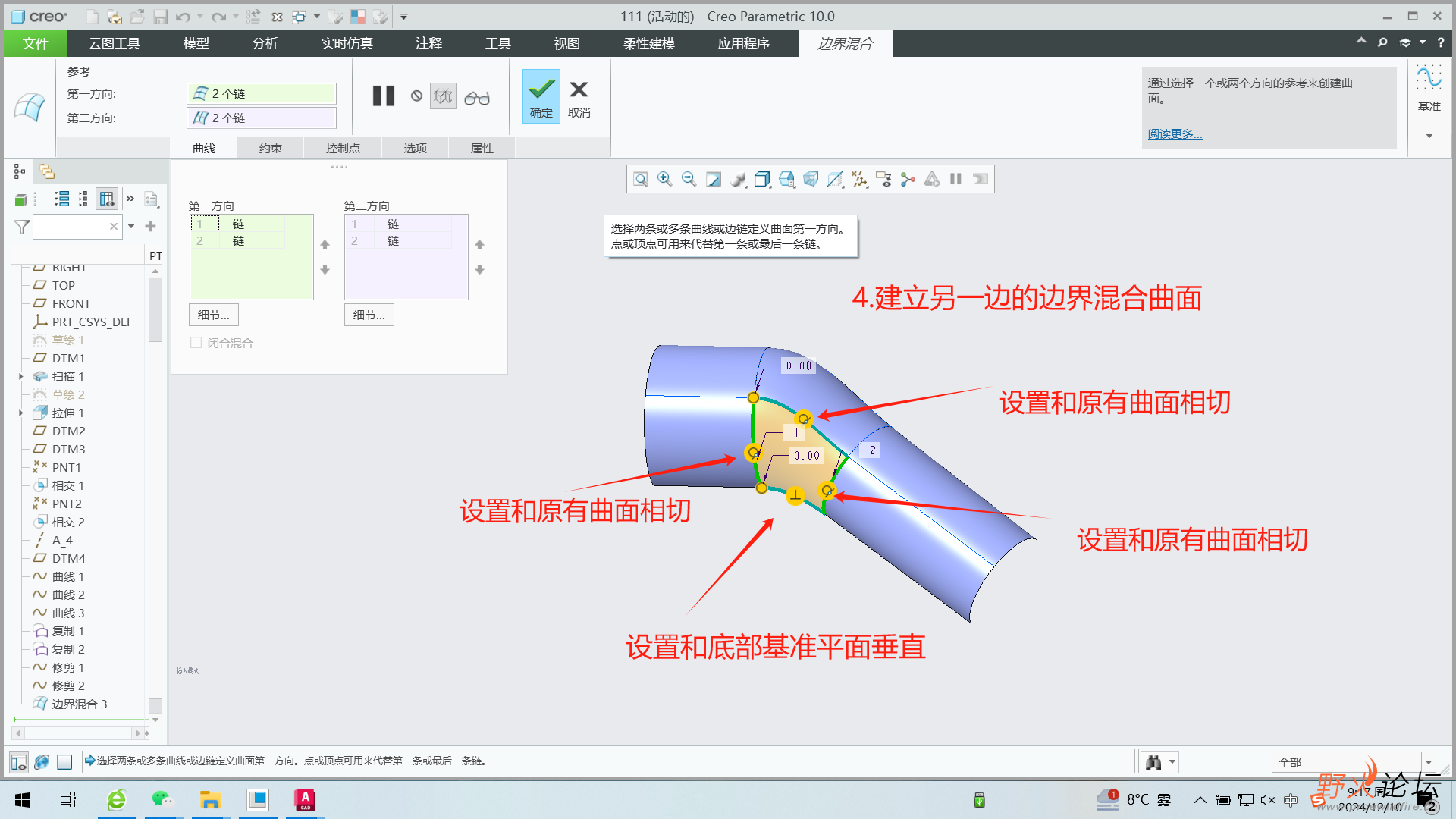The width and height of the screenshot is (1456, 819).
Task: Open the 阅读更多... help link
Action: pyautogui.click(x=1175, y=133)
